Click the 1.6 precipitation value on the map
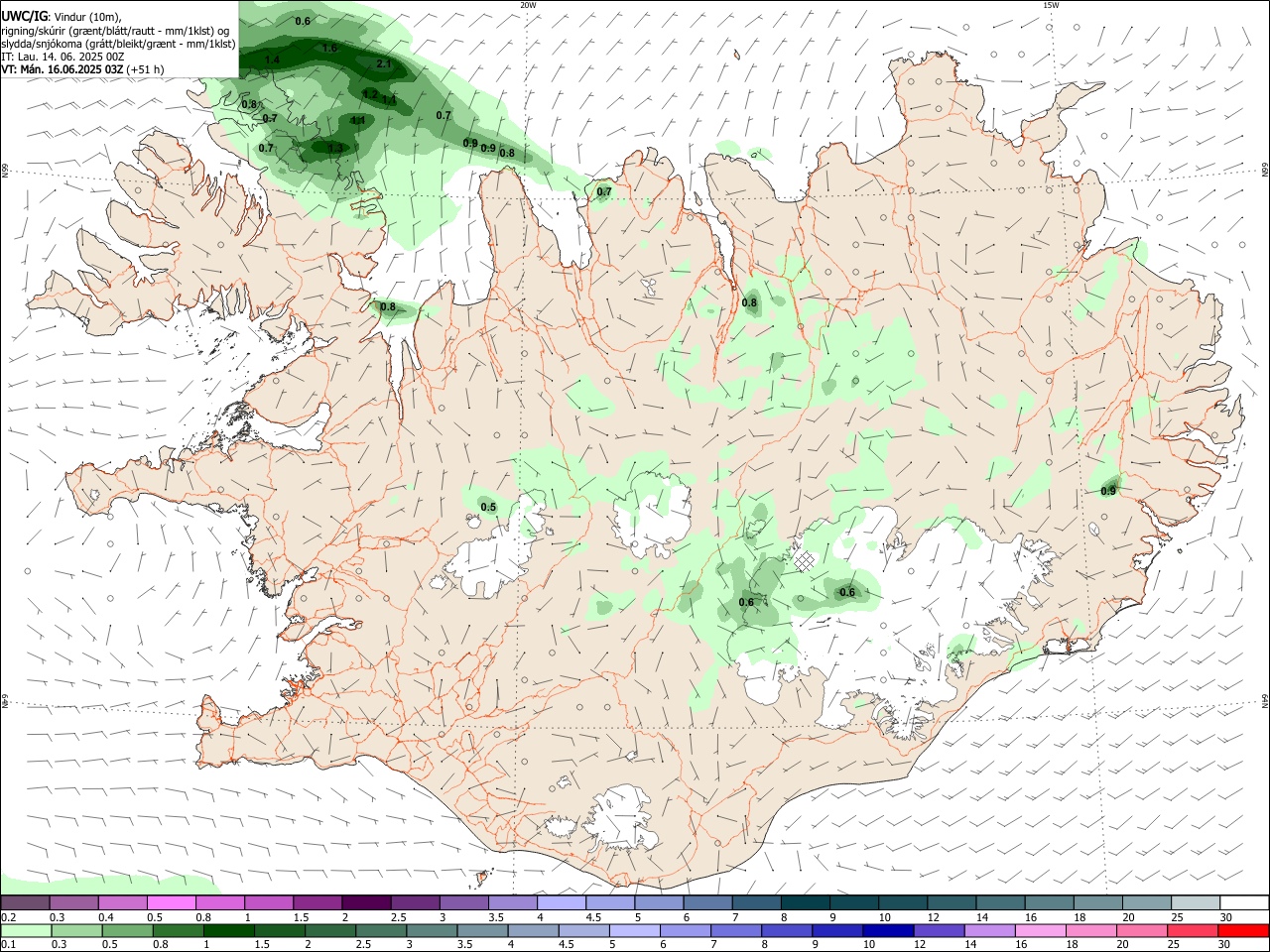This screenshot has height=952, width=1270. tap(330, 48)
